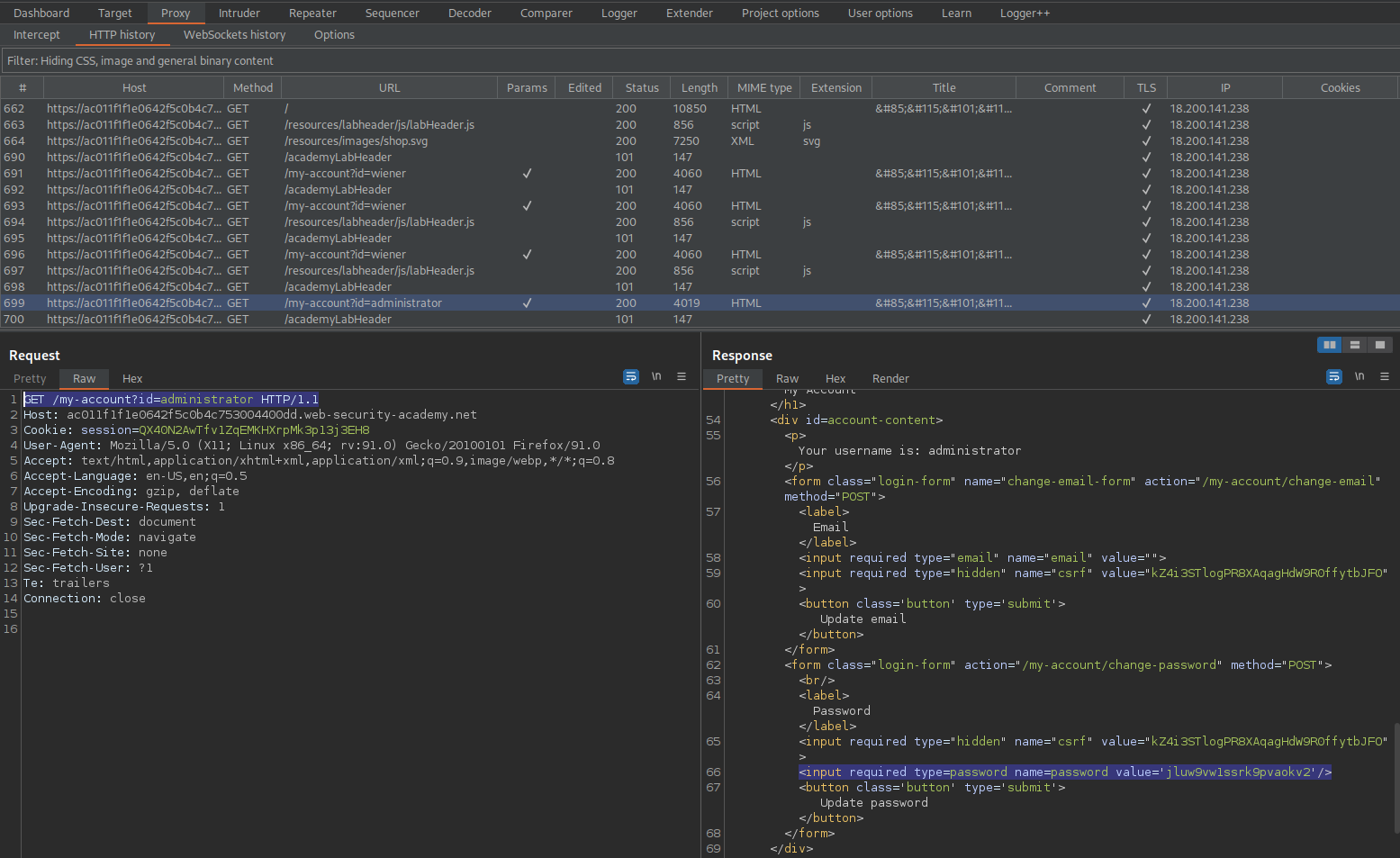Click the Response pane vertical scrollbar
1400x858 pixels.
(x=1396, y=777)
